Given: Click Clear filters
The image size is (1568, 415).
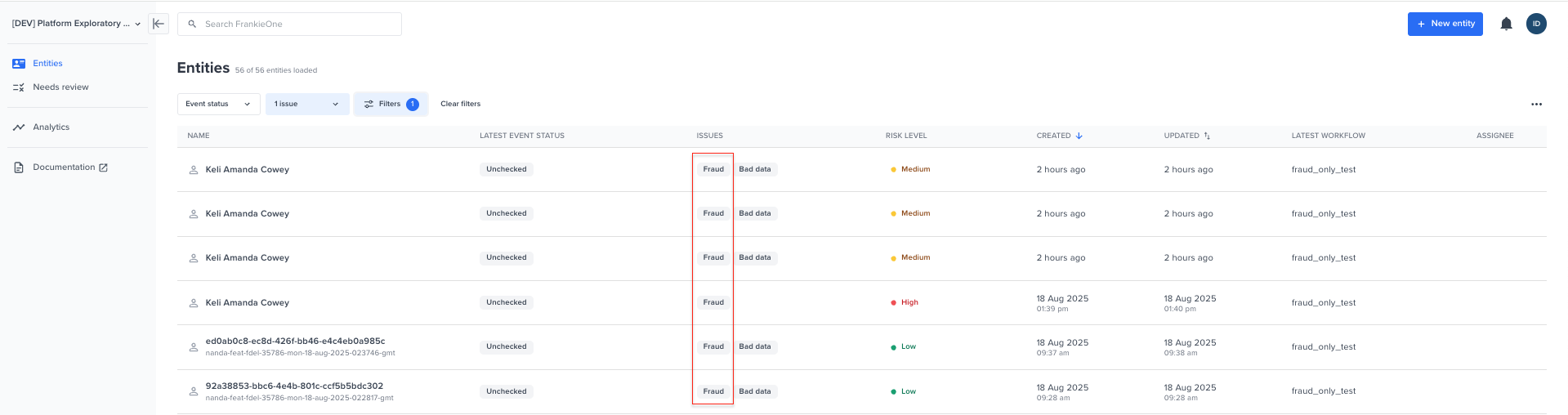Looking at the screenshot, I should click(460, 105).
